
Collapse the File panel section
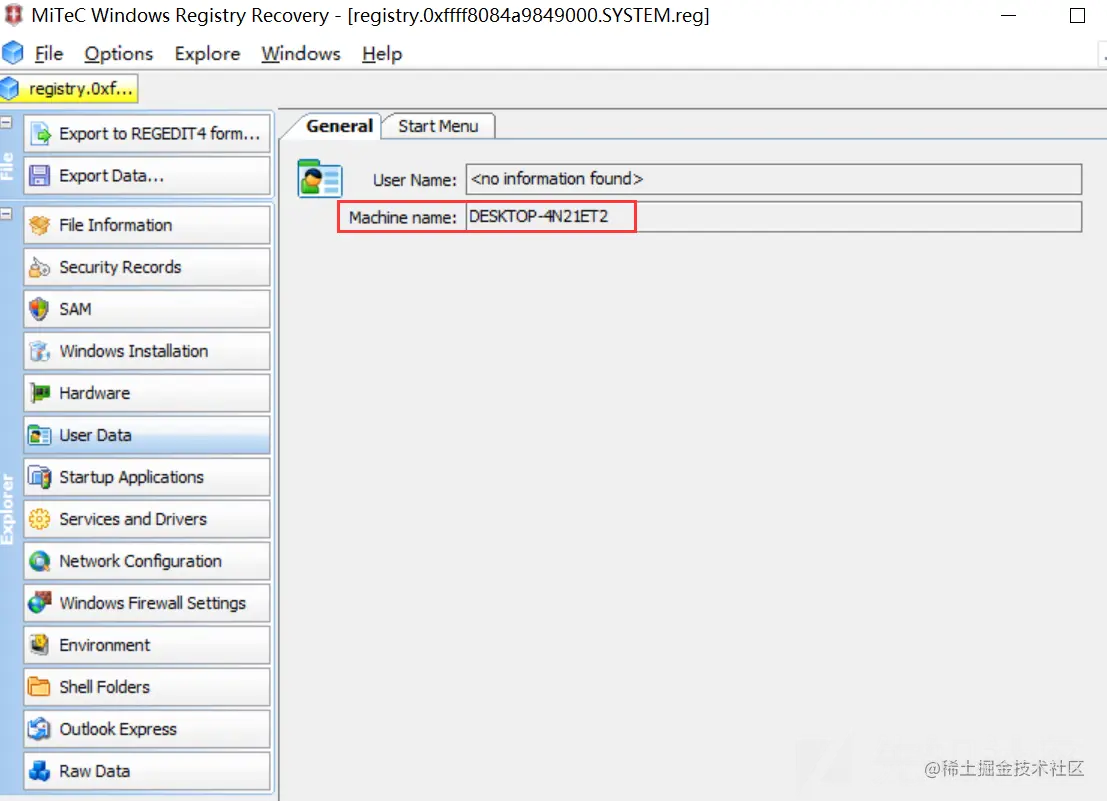[x=6, y=123]
